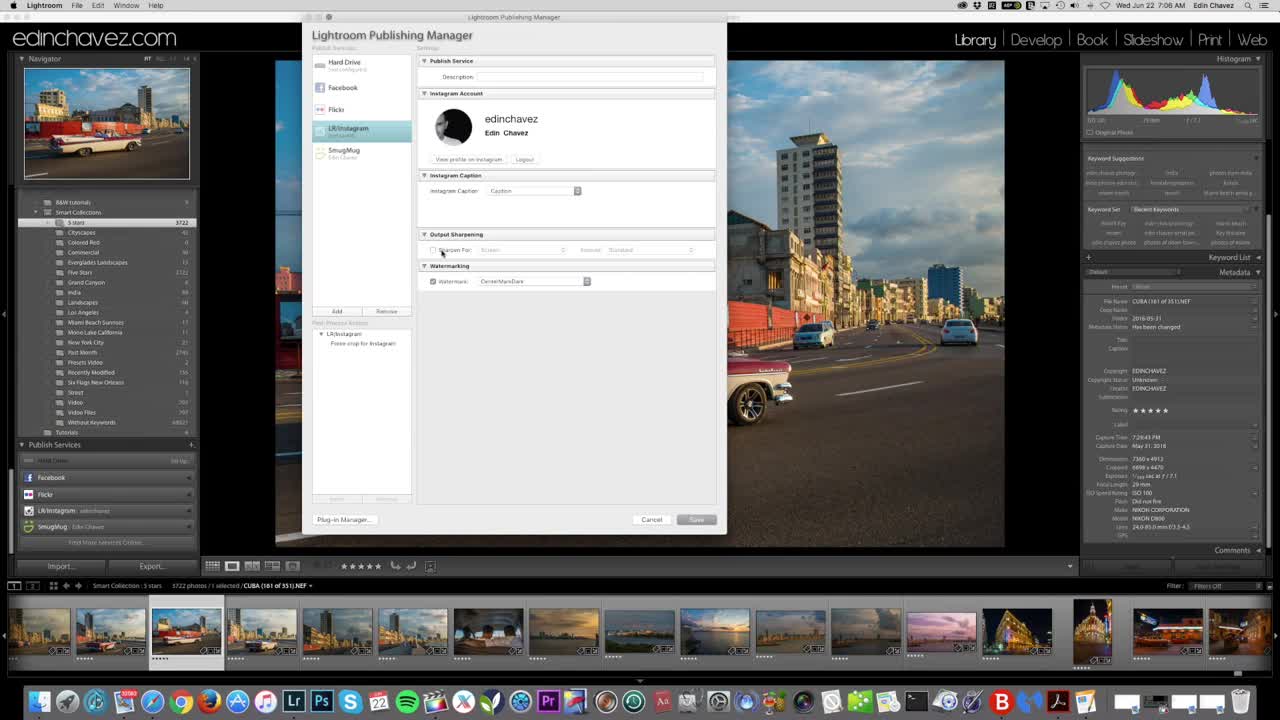Screen dimensions: 1280x720
Task: Switch to compare view in toolbar
Action: pos(252,566)
